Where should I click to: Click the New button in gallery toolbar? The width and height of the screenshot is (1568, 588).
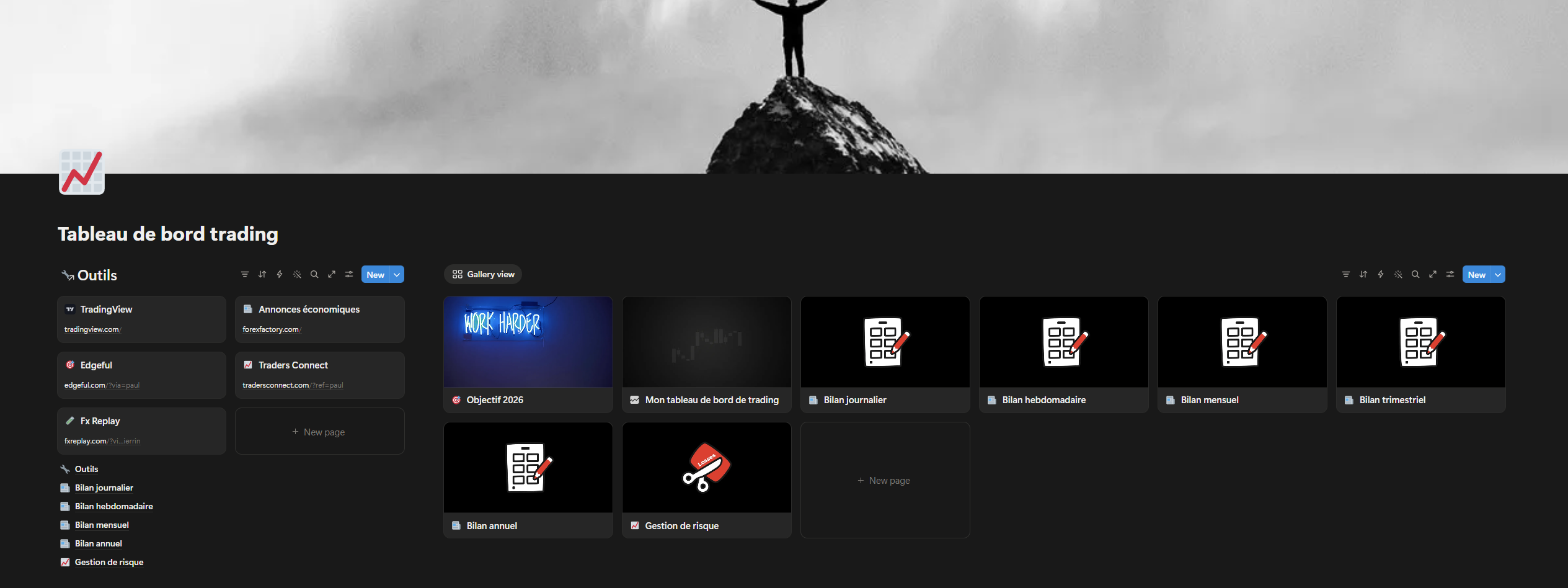point(1476,274)
